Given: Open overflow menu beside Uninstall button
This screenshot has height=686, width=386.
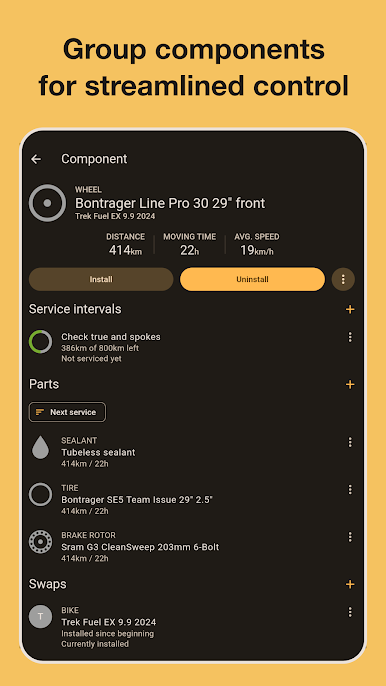Looking at the screenshot, I should point(343,279).
